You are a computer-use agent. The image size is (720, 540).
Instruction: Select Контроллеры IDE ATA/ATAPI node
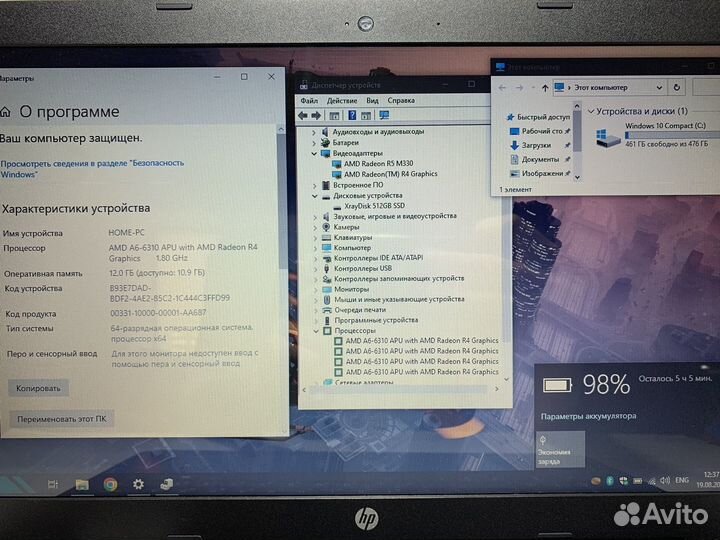coord(378,258)
